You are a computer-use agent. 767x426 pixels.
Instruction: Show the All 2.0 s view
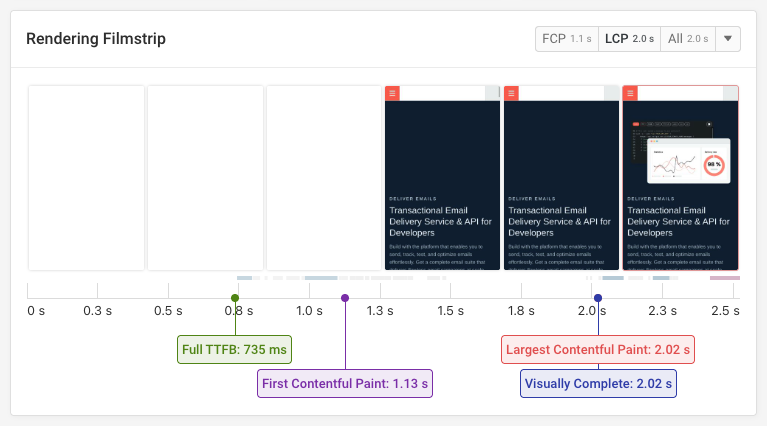point(687,39)
